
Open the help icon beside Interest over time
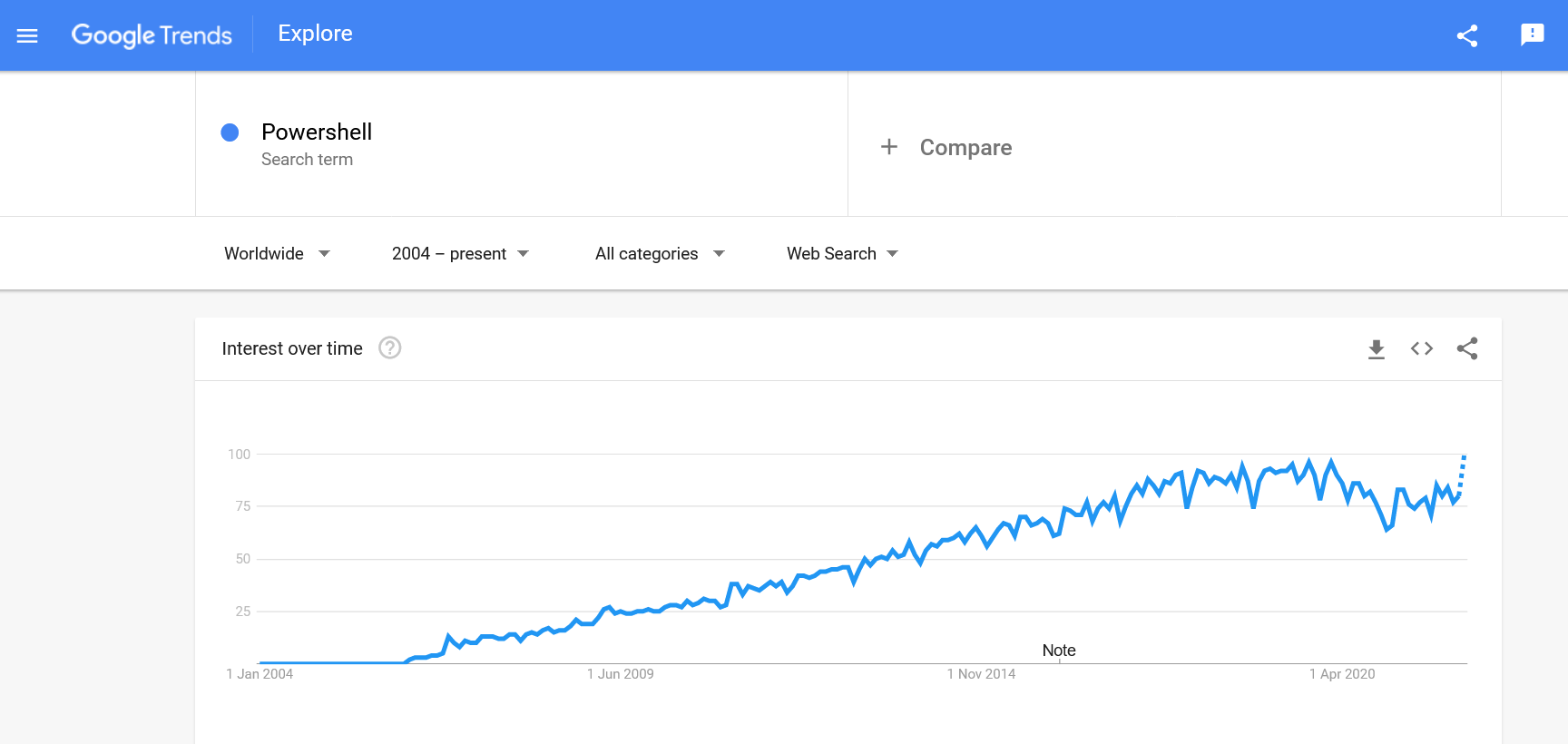pos(390,348)
